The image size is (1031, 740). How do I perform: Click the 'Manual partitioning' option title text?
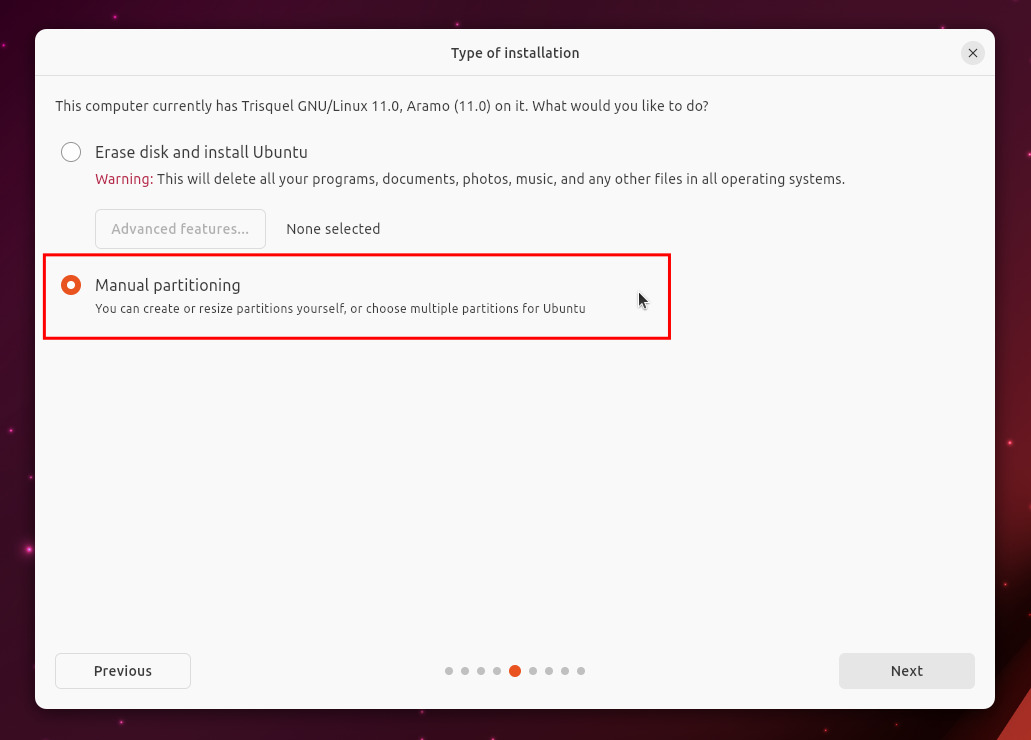coord(167,285)
